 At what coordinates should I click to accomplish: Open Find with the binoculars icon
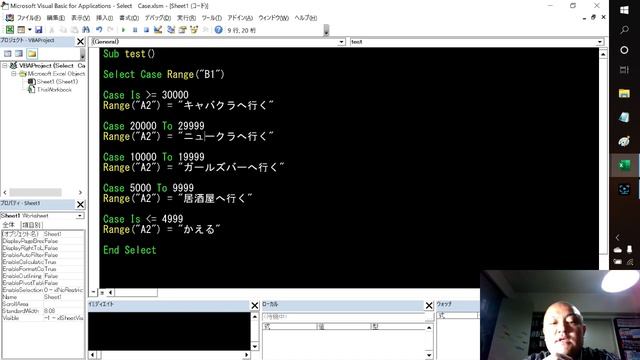point(86,29)
